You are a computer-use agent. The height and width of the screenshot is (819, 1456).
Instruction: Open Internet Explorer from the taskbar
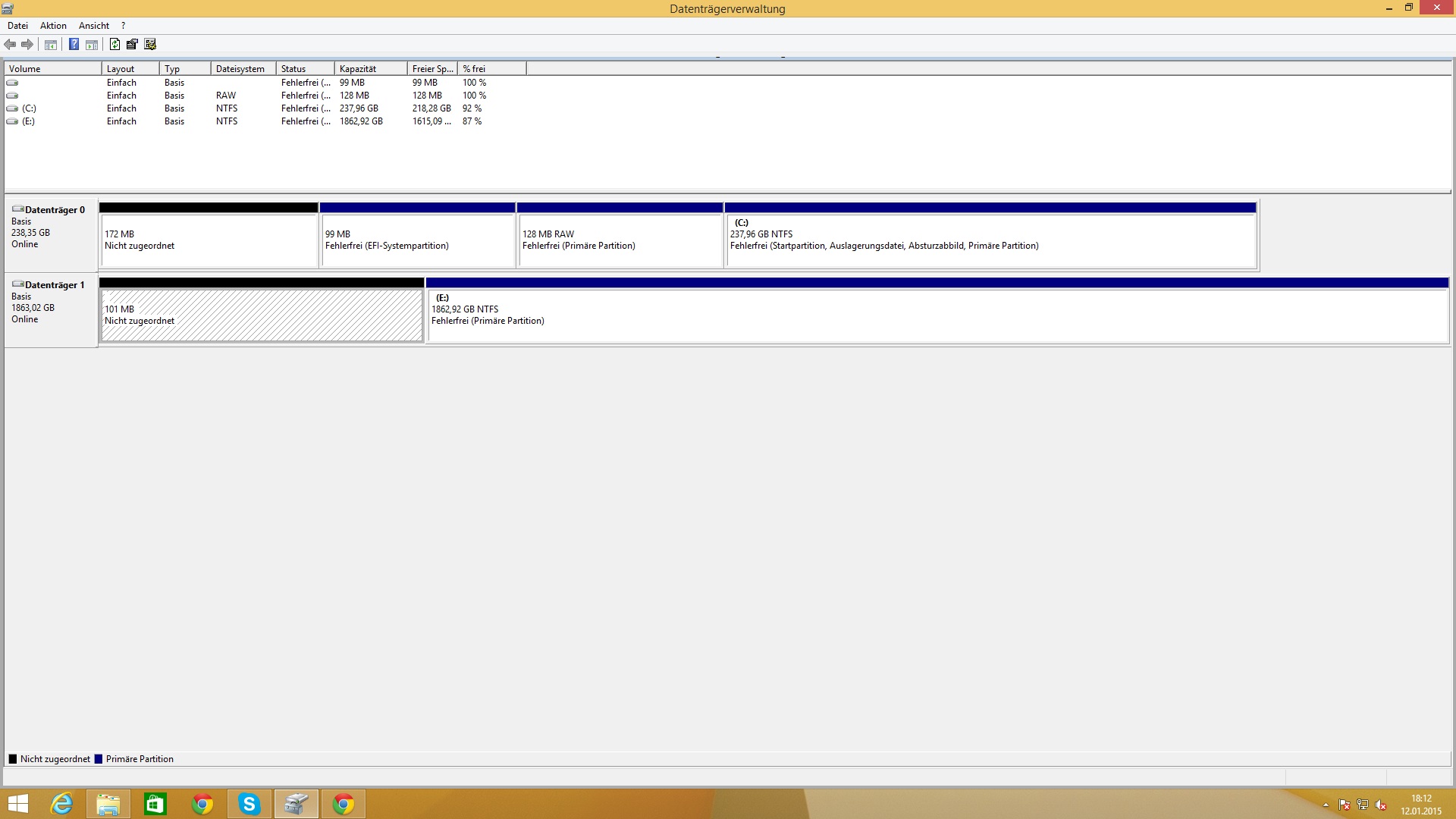pyautogui.click(x=61, y=804)
